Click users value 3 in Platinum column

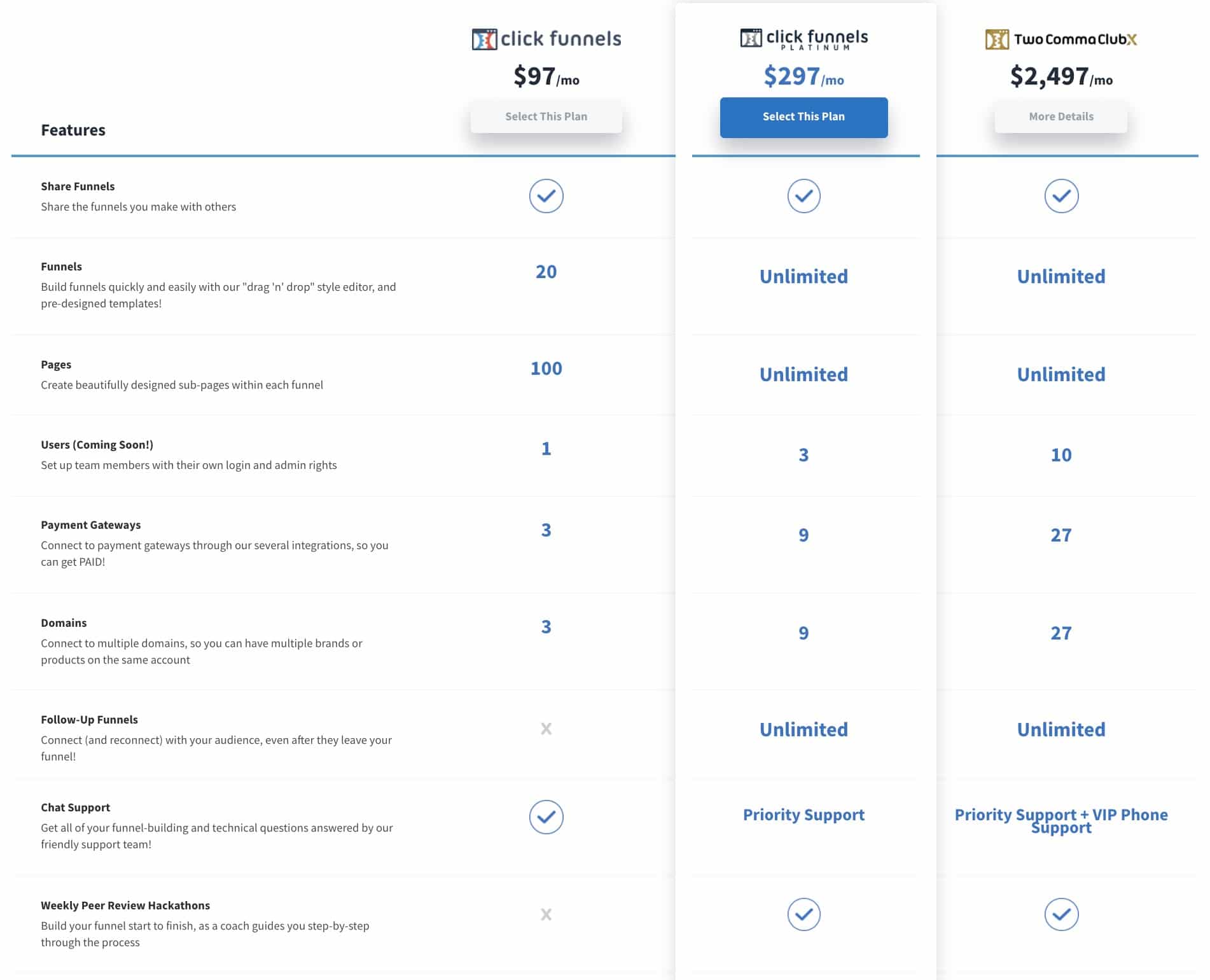click(x=803, y=455)
